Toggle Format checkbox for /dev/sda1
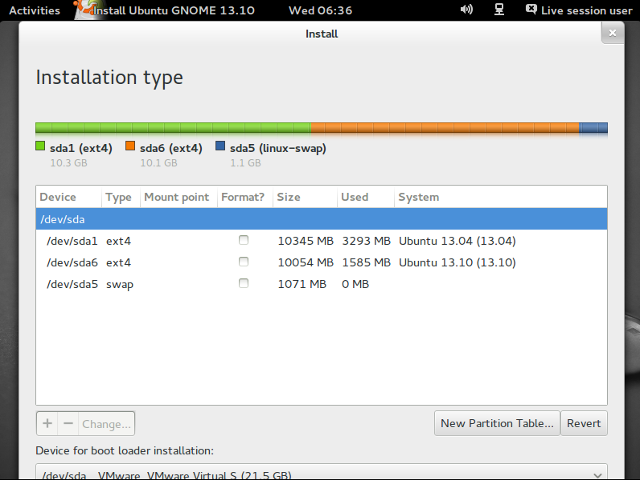The height and width of the screenshot is (480, 640). click(244, 240)
